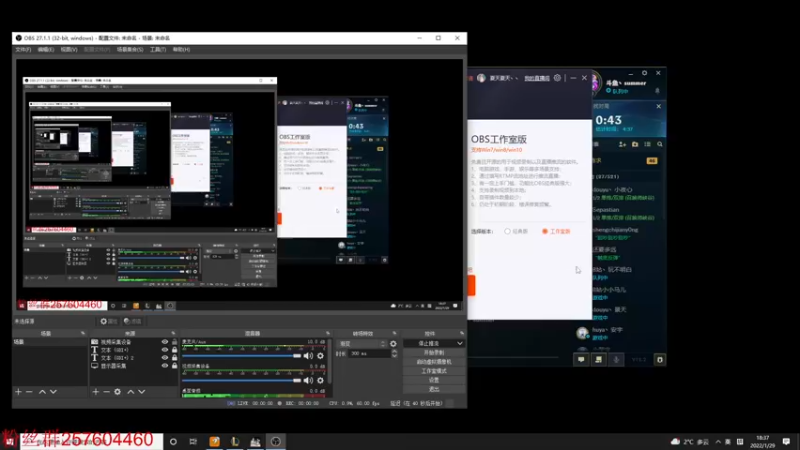Open the 场景集合(S) menu in OBS
This screenshot has width=800, height=450.
130,49
